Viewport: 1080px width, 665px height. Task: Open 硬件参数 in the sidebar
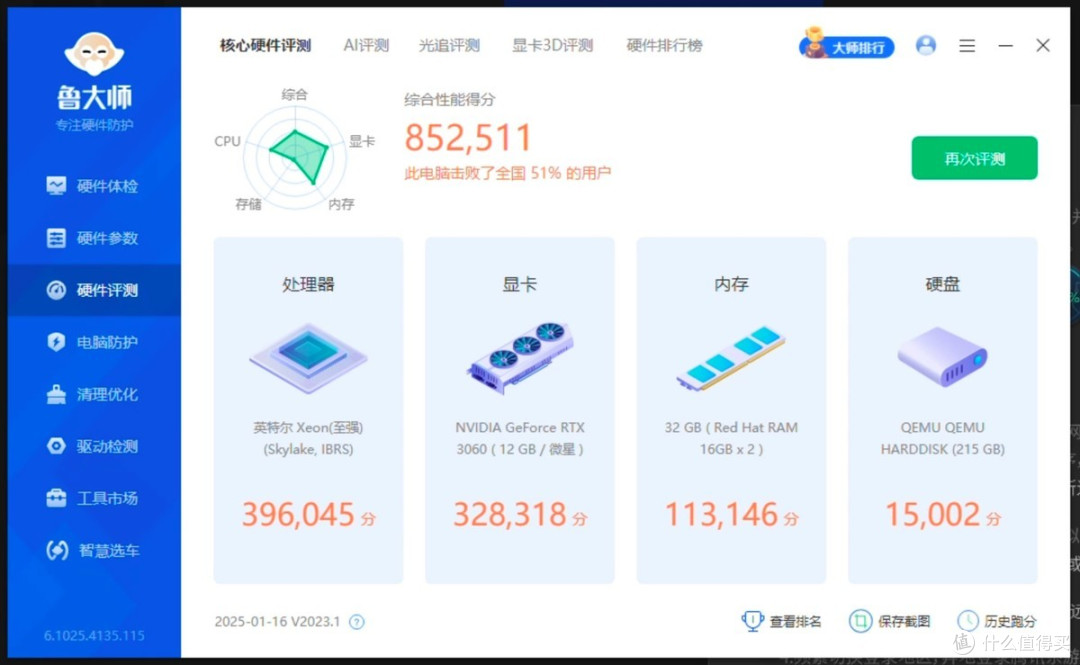coord(93,238)
